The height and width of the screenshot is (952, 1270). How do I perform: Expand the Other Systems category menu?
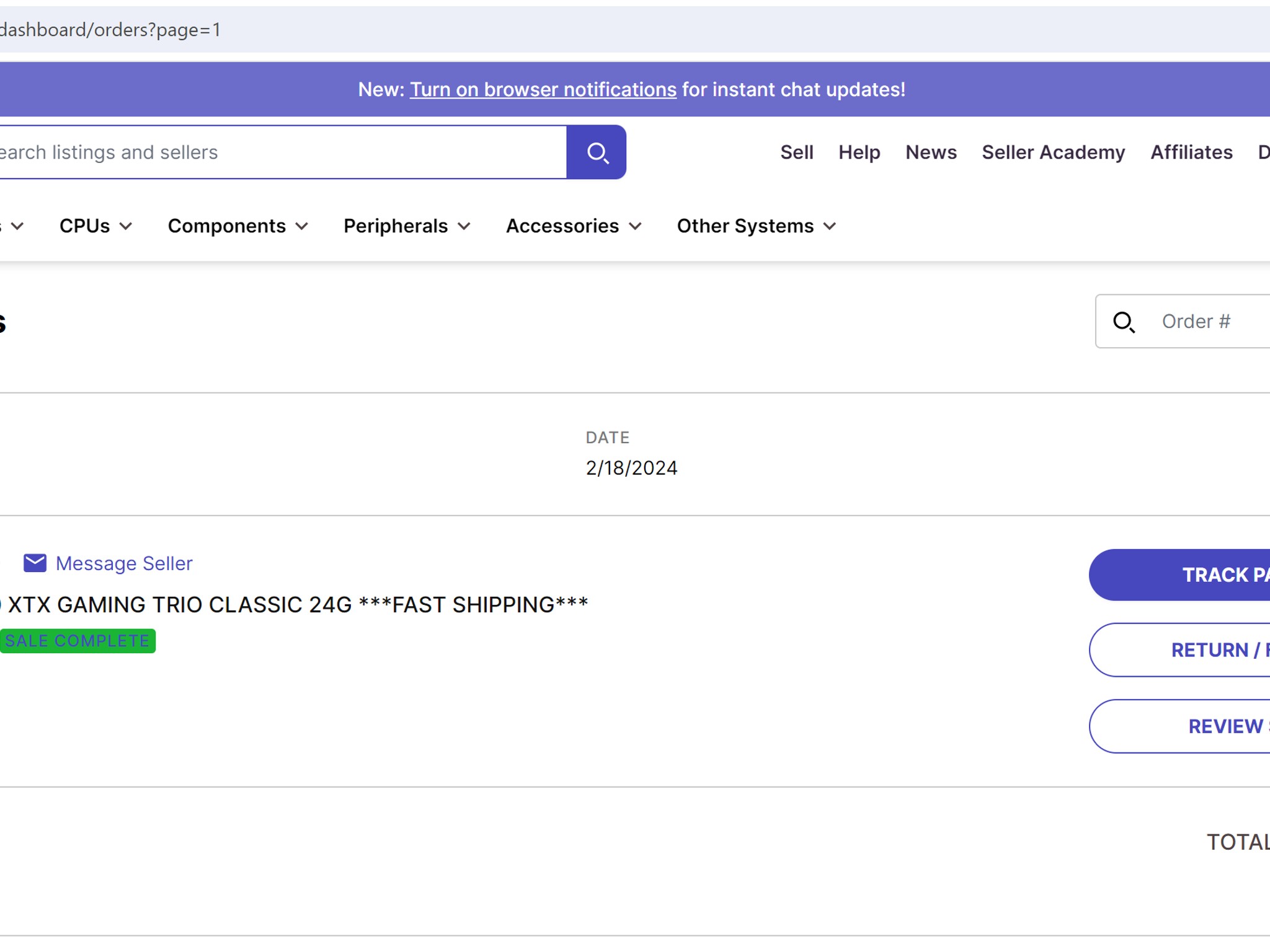(757, 226)
